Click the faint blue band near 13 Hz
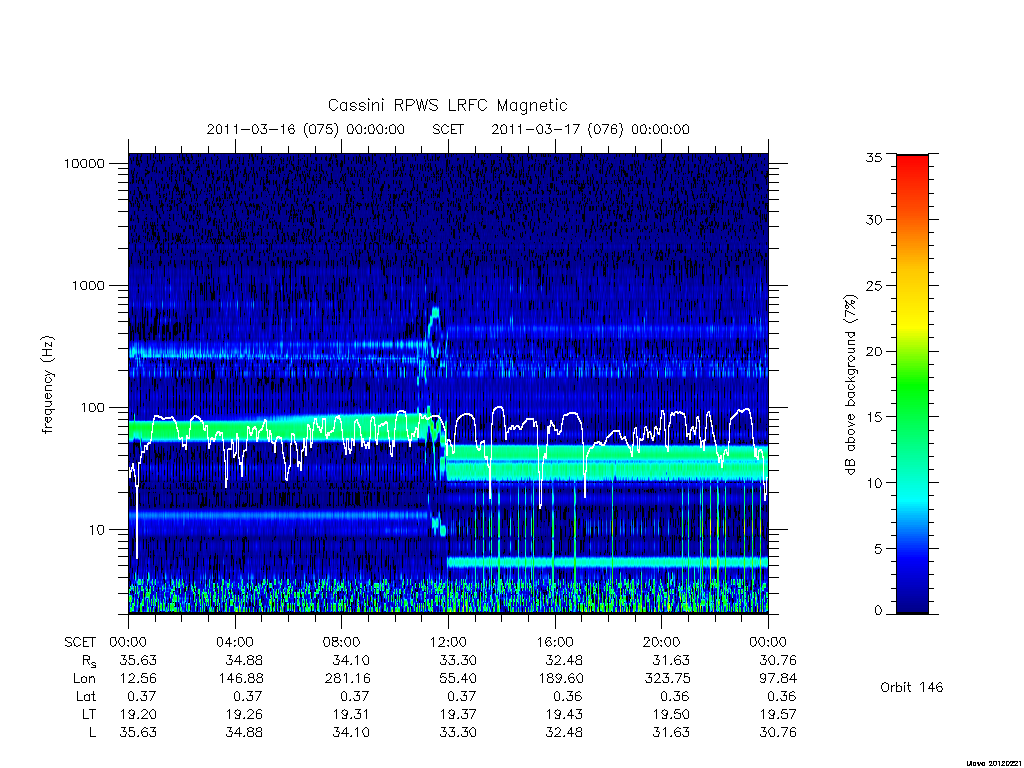The image size is (1024, 768). 278,515
